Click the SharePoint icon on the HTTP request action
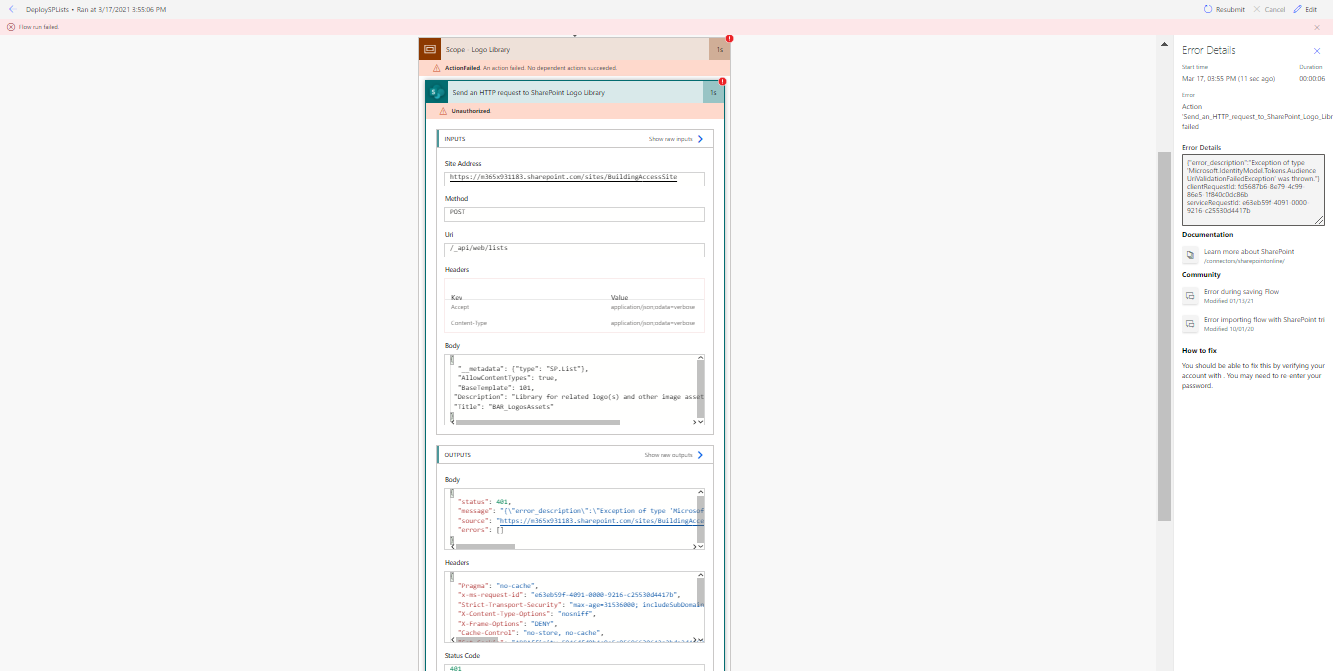Screen dimensions: 1333x671 pyautogui.click(x=436, y=92)
